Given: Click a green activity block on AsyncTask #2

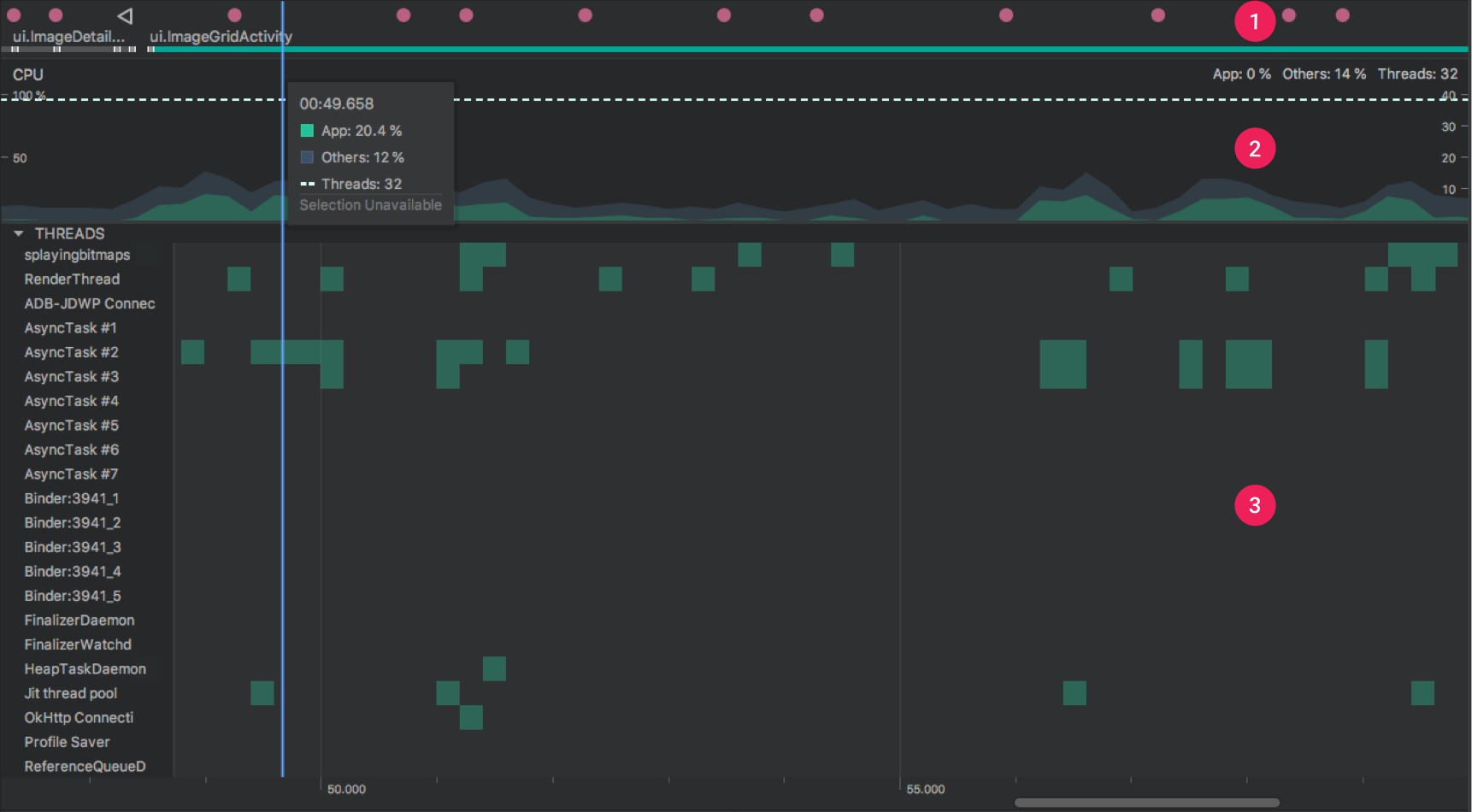Looking at the screenshot, I should point(296,351).
